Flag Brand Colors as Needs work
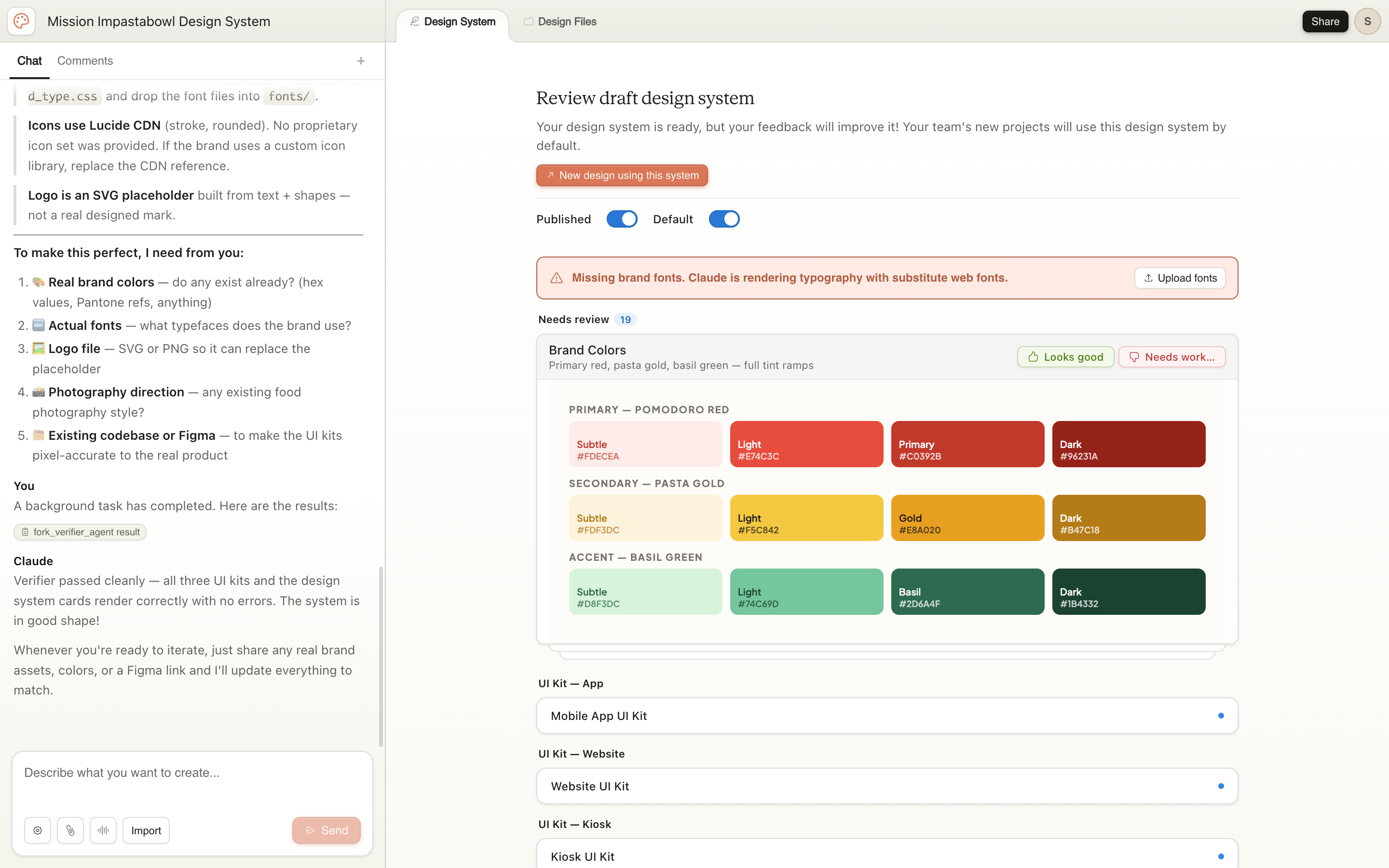The width and height of the screenshot is (1389, 868). pyautogui.click(x=1171, y=356)
